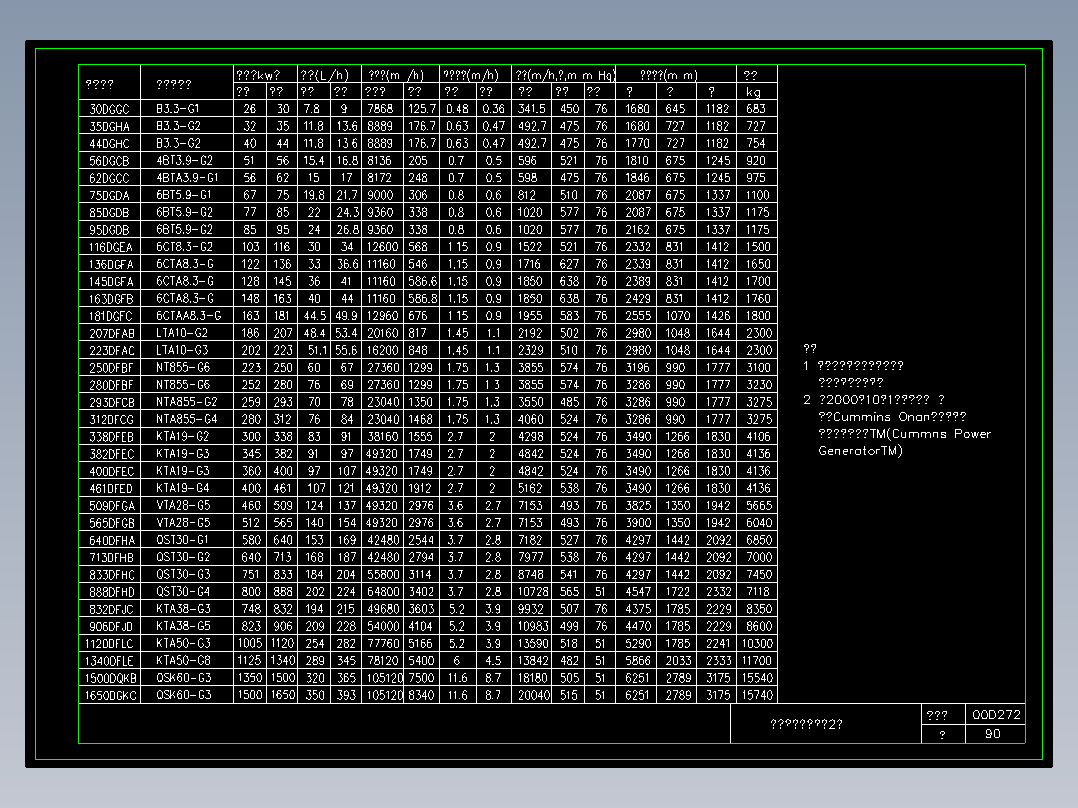Select engine cell B3.3-G1
1078x808 pixels.
(x=187, y=109)
